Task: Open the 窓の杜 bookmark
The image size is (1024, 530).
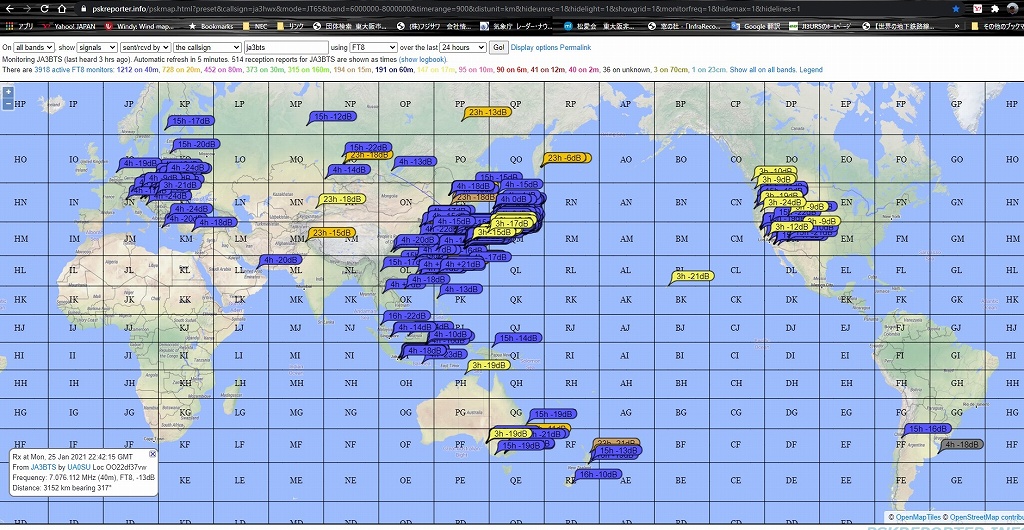Action: click(685, 26)
